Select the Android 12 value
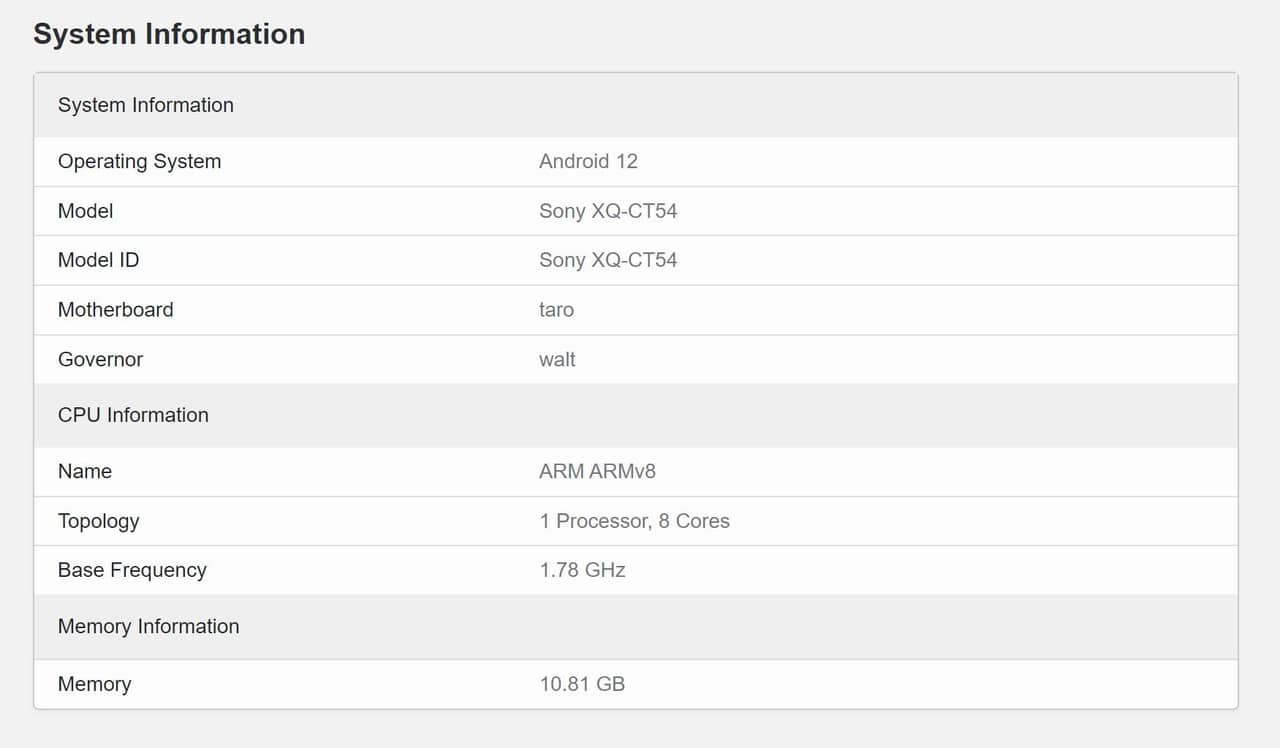 coord(588,161)
